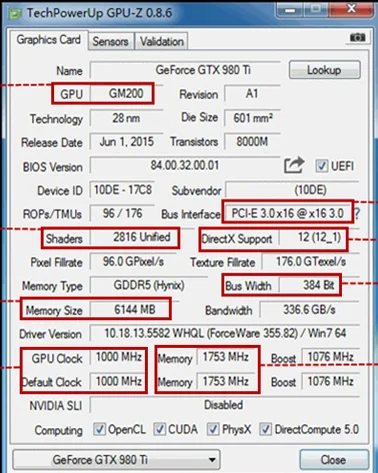Select the Graphics Card tab
The image size is (378, 473).
[x=49, y=40]
